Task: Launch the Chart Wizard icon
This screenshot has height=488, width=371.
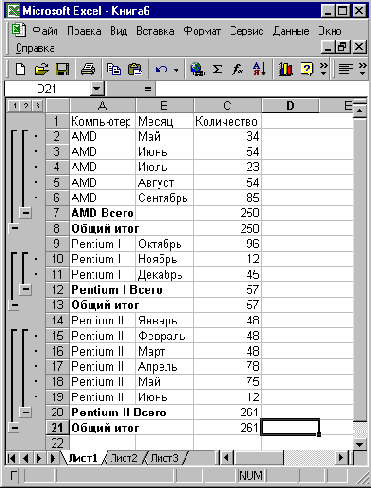Action: [x=286, y=69]
